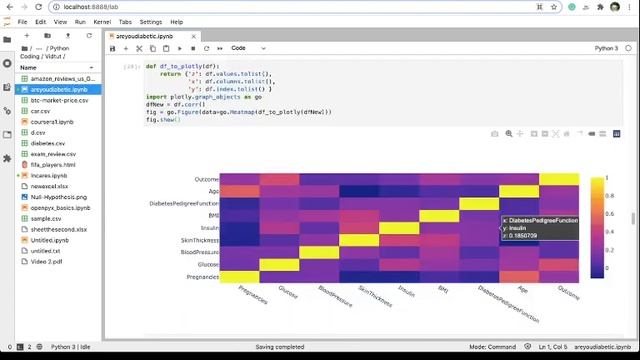Viewport: 640px width, 360px height.
Task: Select the plotly Zoom tool
Action: [509, 134]
